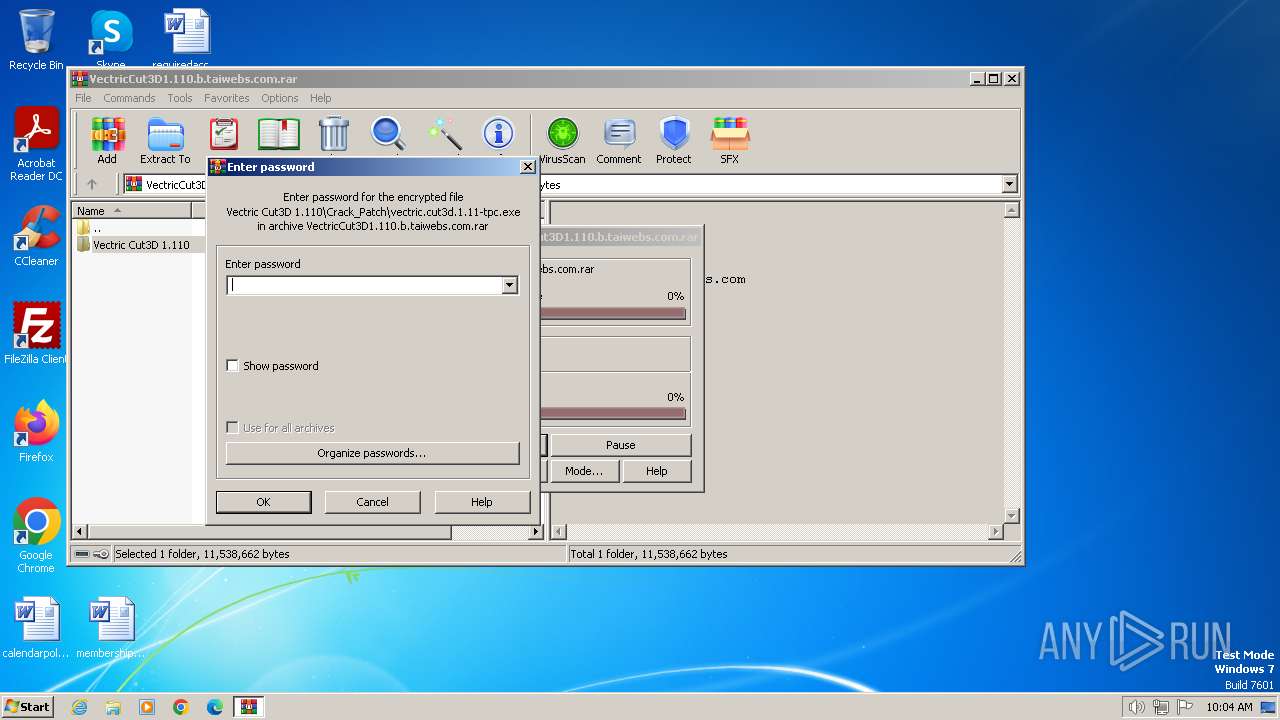Click volume speaker icon in system tray
Screen dimensions: 1280x720
[1136, 707]
